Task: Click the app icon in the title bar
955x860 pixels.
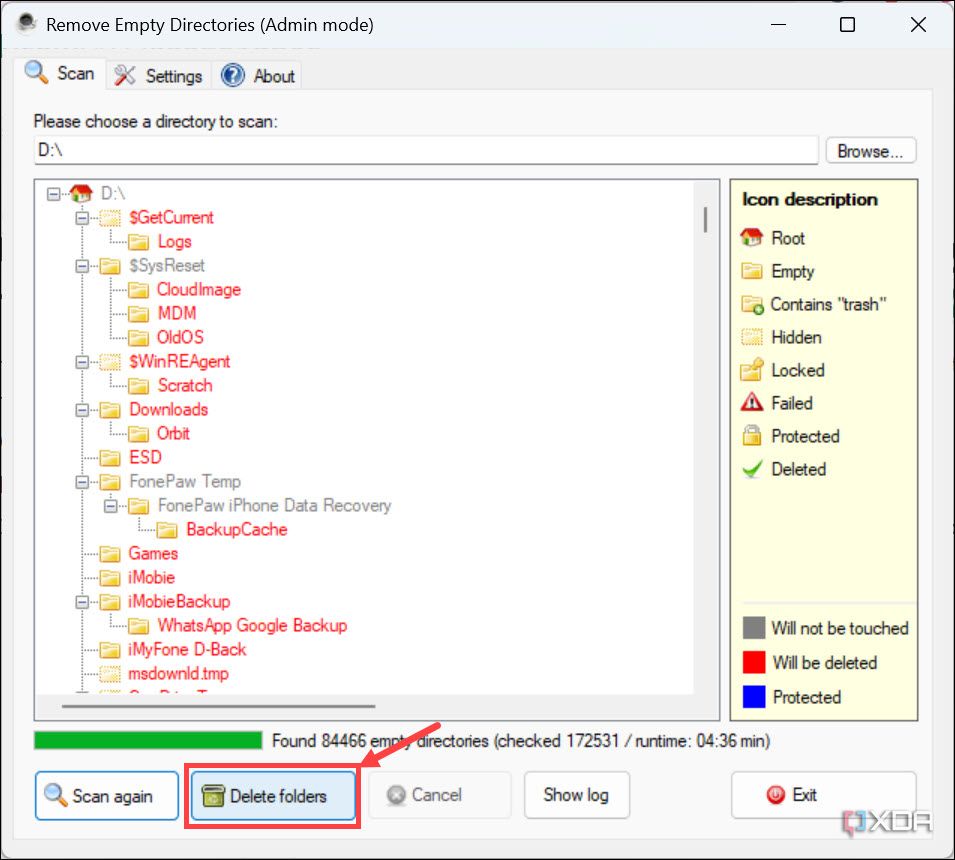Action: click(x=27, y=23)
